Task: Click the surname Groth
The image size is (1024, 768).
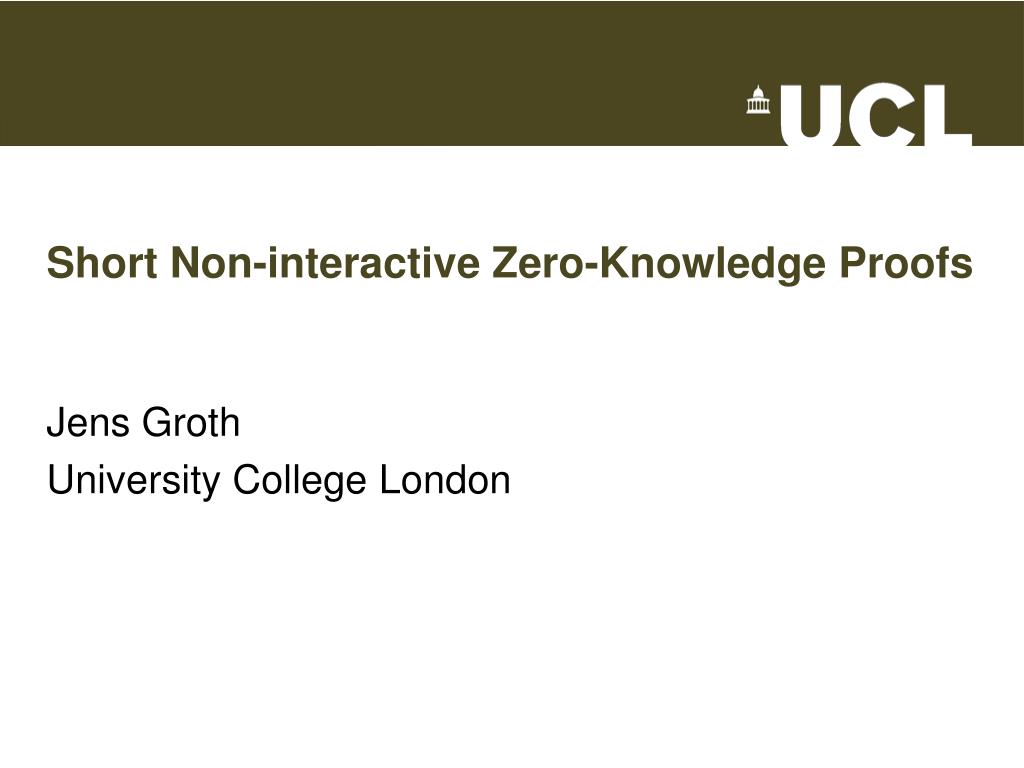Action: 191,422
